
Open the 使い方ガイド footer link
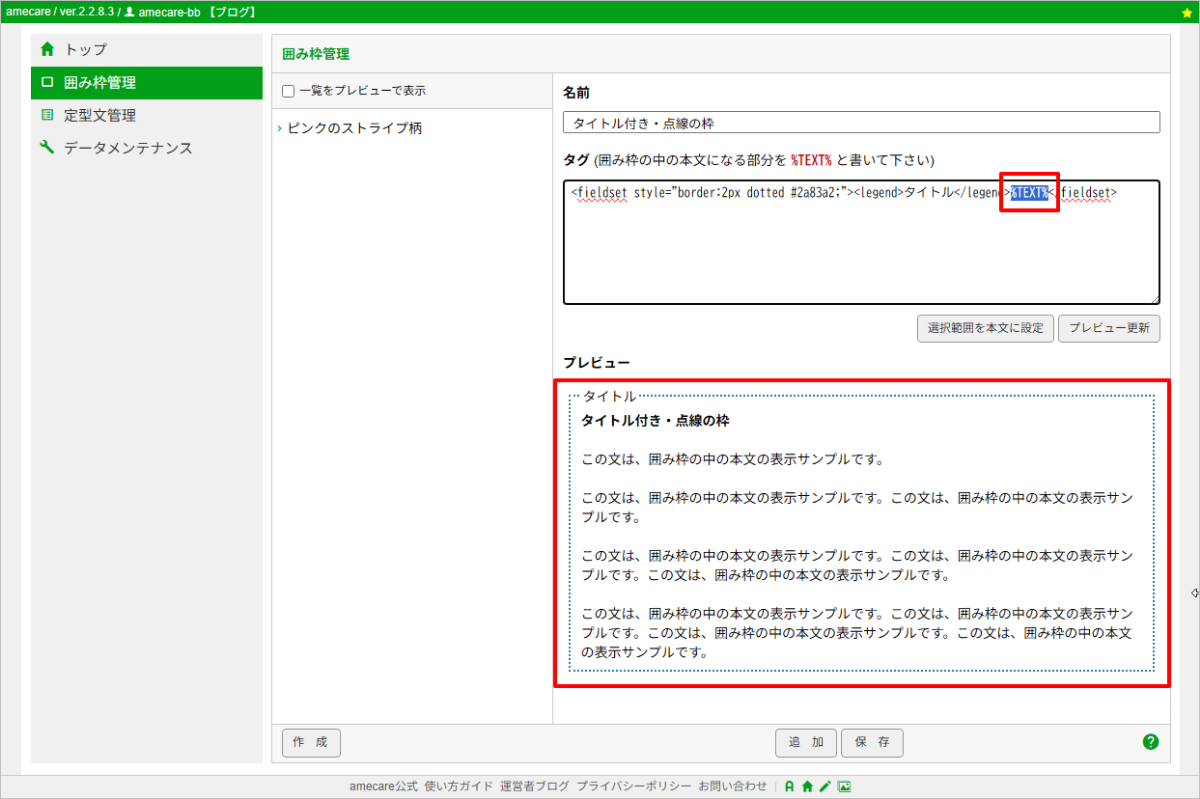click(458, 787)
